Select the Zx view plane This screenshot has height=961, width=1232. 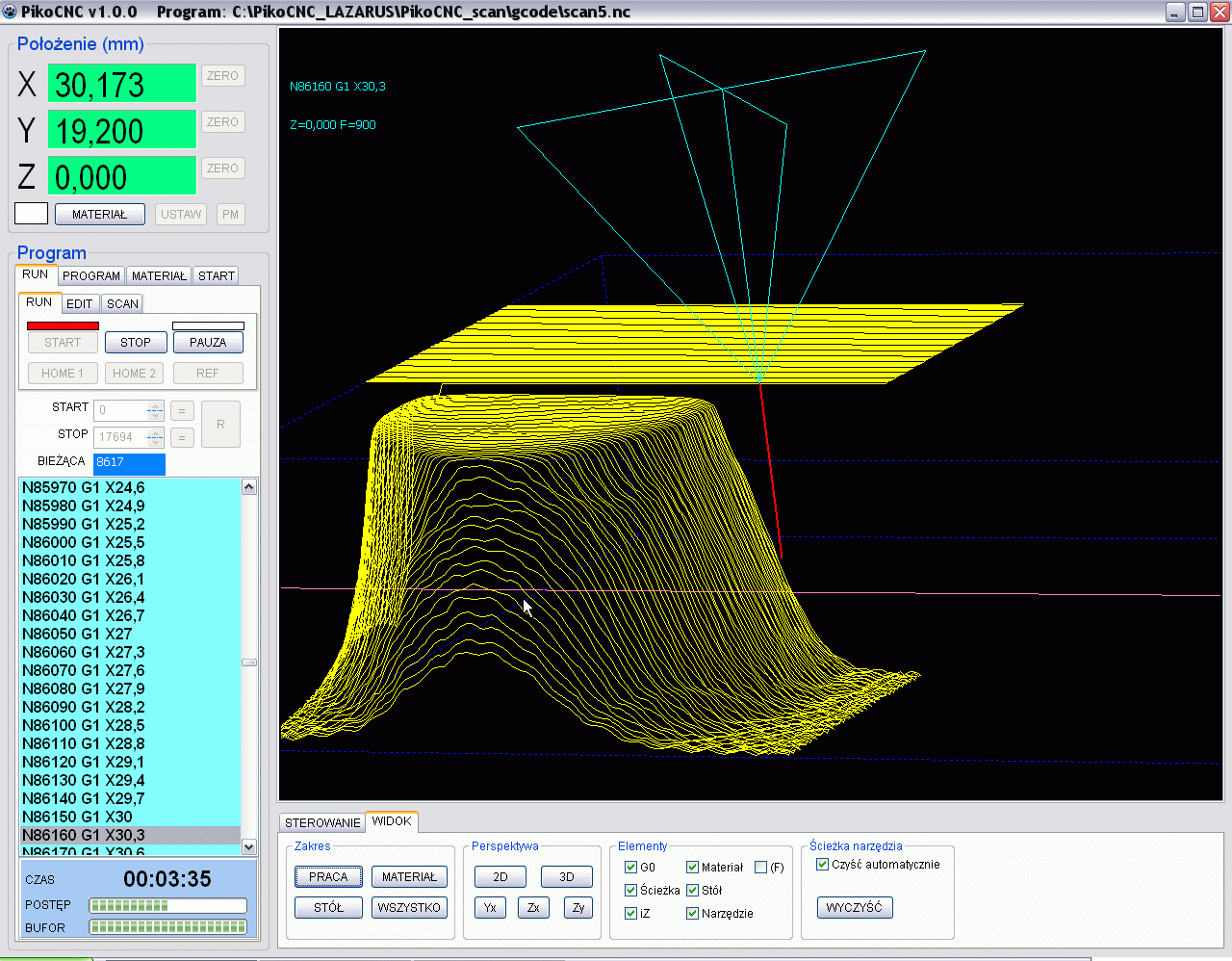[x=533, y=908]
